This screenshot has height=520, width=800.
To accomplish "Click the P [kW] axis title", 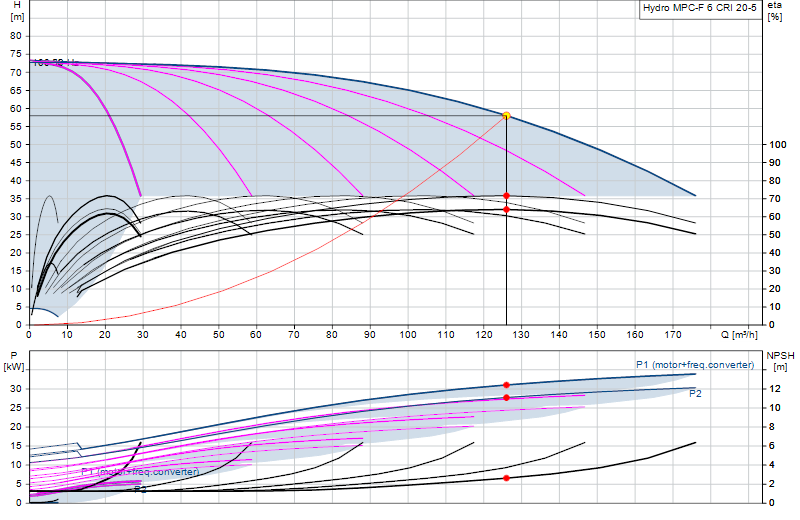I will (14, 361).
